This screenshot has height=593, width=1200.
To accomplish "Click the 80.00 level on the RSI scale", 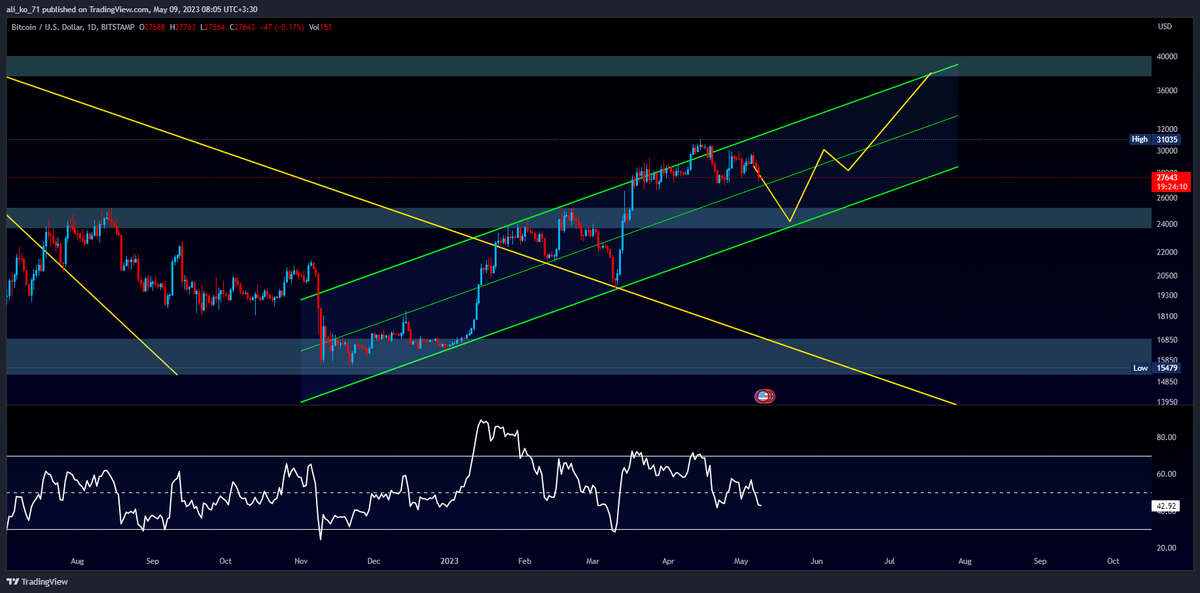I will [x=1166, y=438].
